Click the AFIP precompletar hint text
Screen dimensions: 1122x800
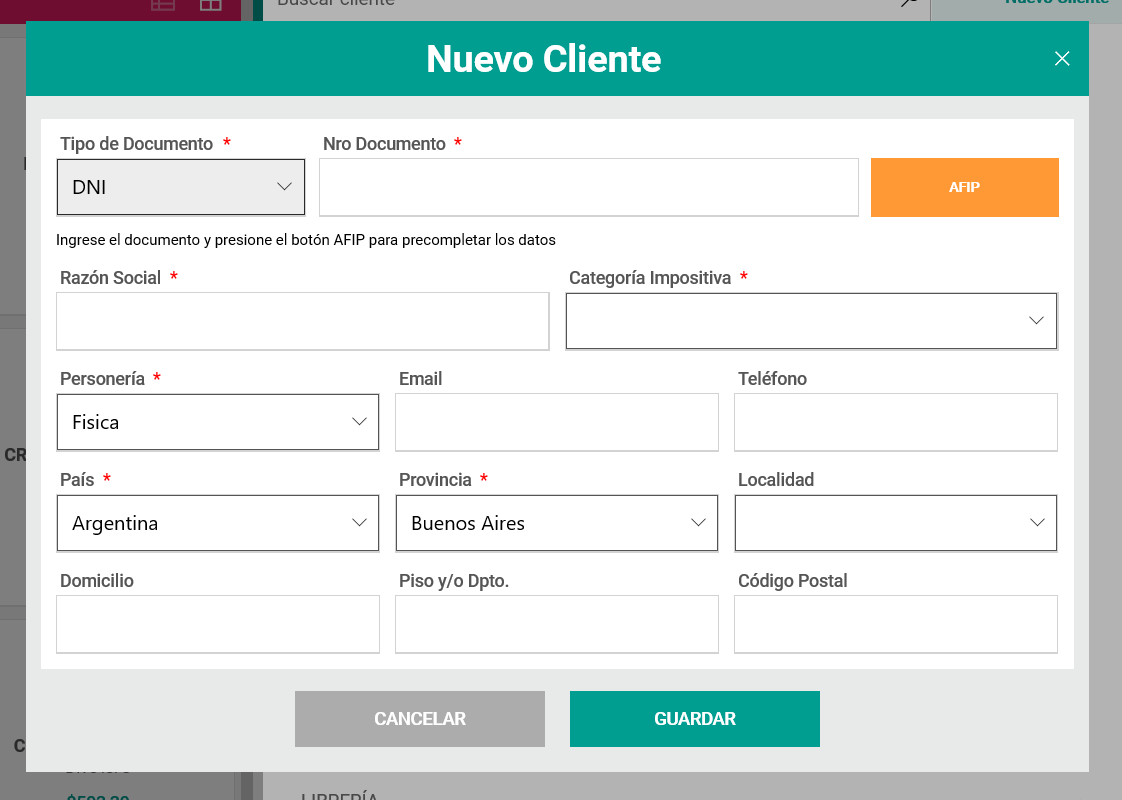306,240
